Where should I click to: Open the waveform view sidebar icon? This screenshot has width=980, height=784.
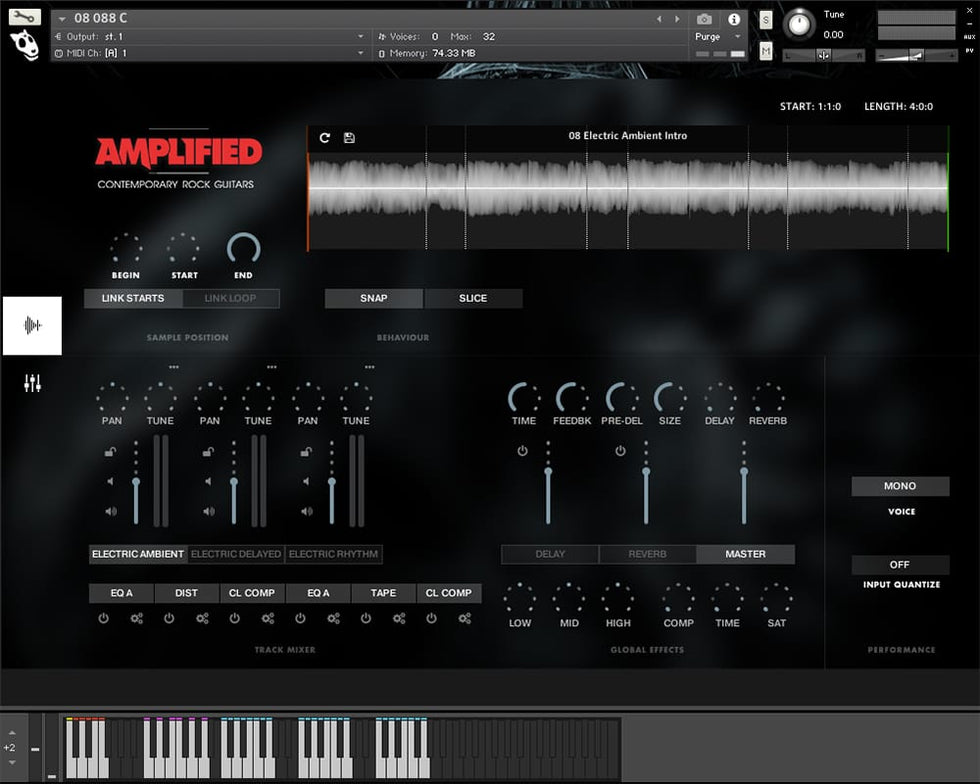click(x=32, y=326)
